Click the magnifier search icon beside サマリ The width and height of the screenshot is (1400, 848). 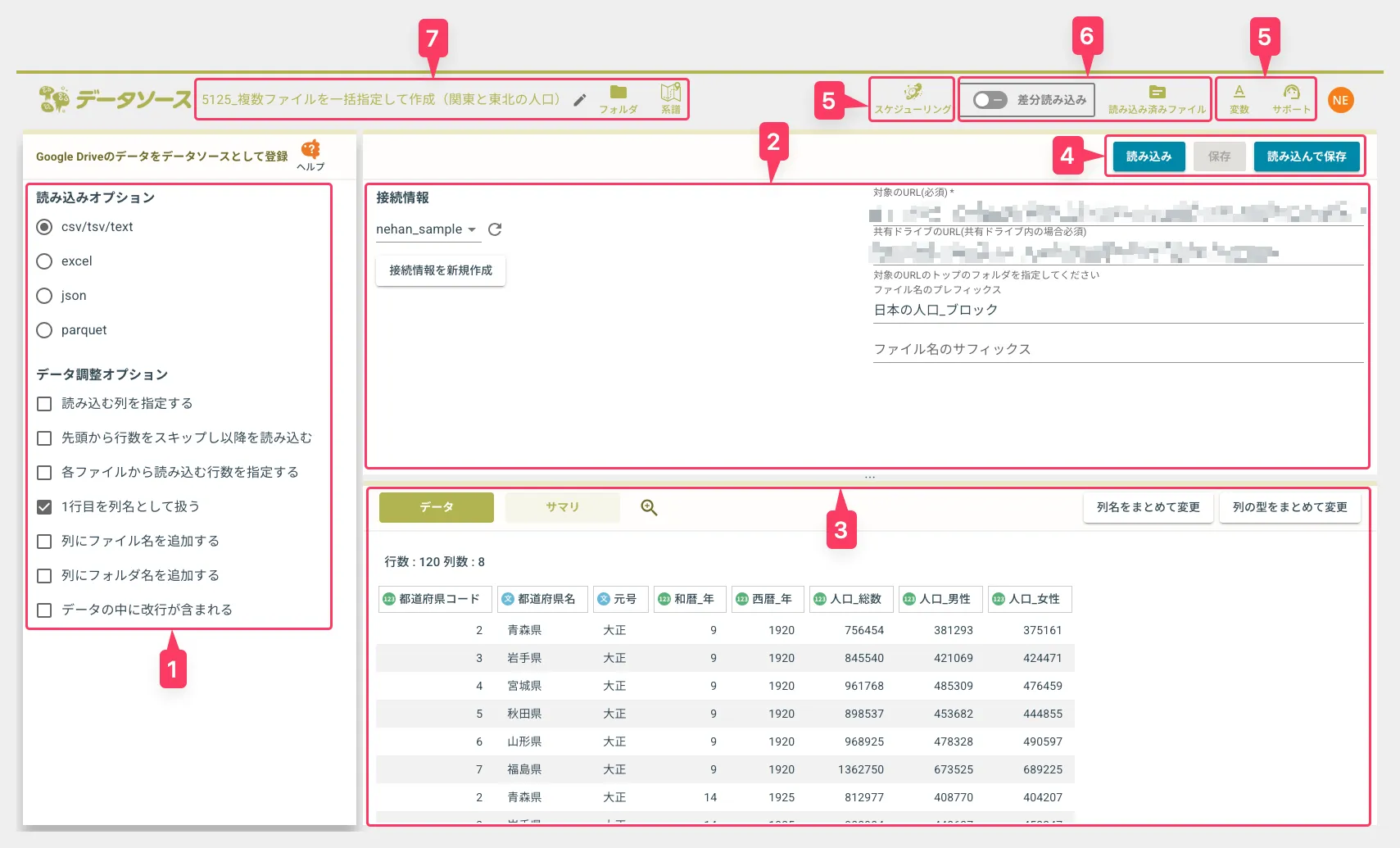point(649,508)
